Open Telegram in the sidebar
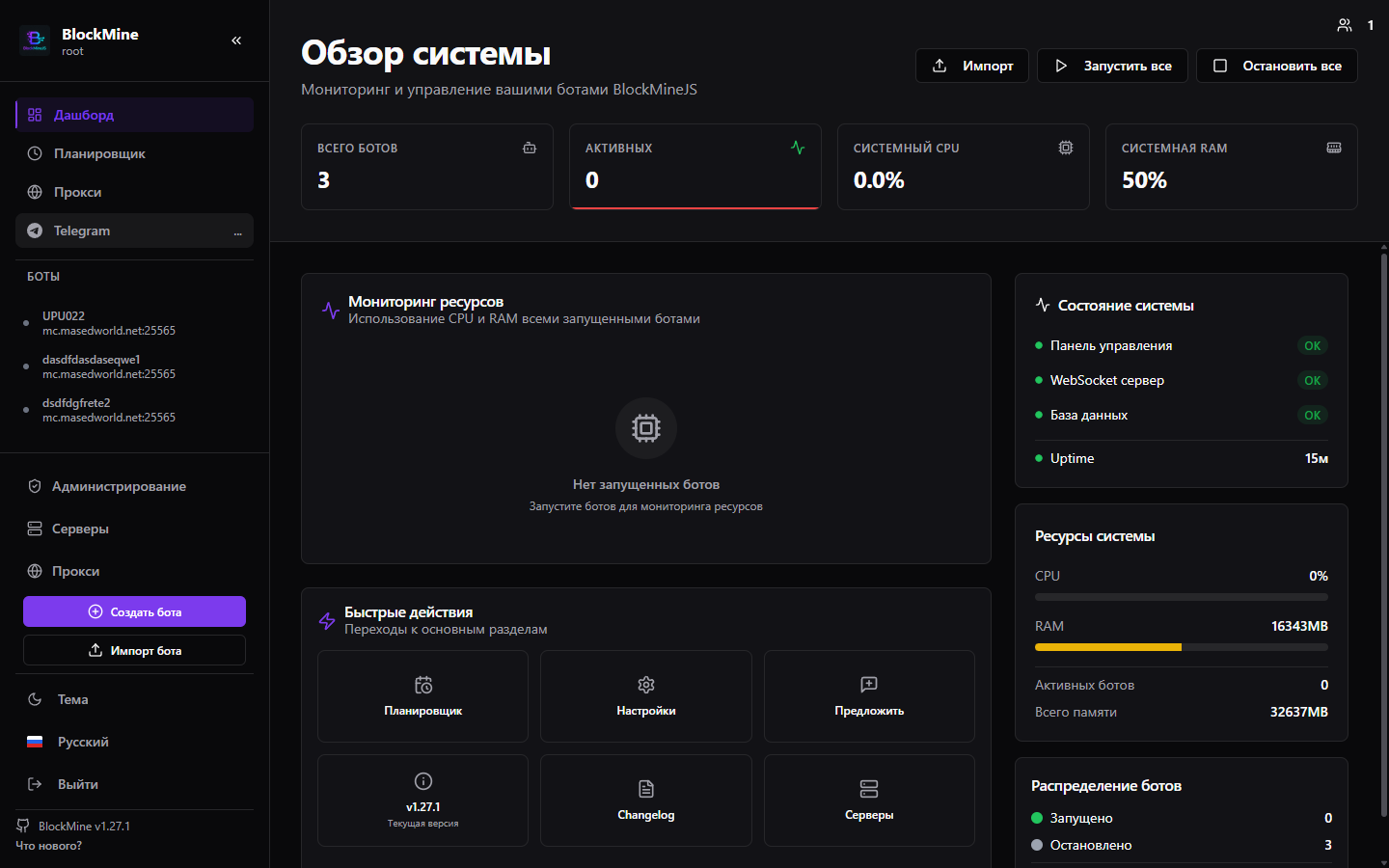Viewport: 1389px width, 868px height. pos(134,231)
